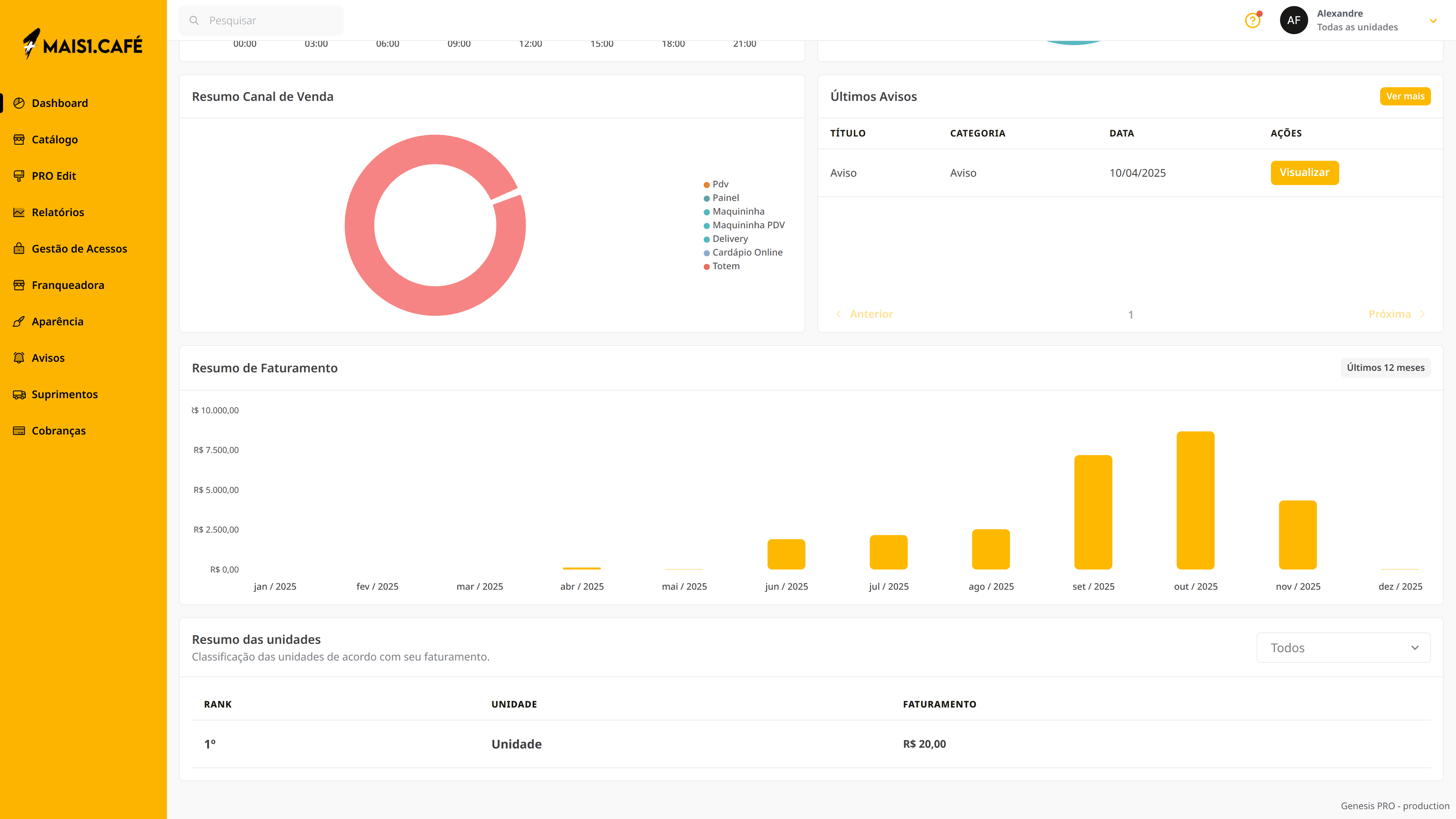The width and height of the screenshot is (1456, 819).
Task: Click the Gestão de Acessos lock icon
Action: (x=19, y=249)
